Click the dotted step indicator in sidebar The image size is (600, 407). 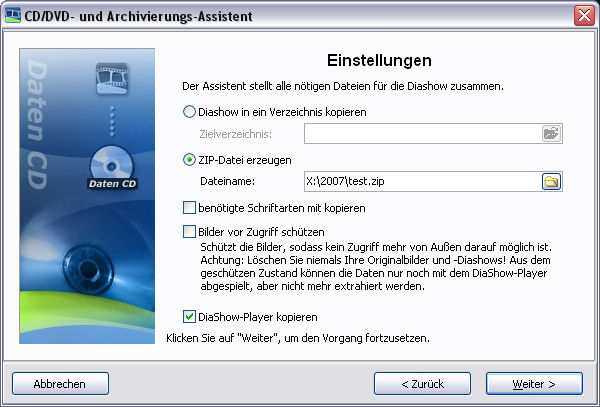pyautogui.click(x=111, y=118)
